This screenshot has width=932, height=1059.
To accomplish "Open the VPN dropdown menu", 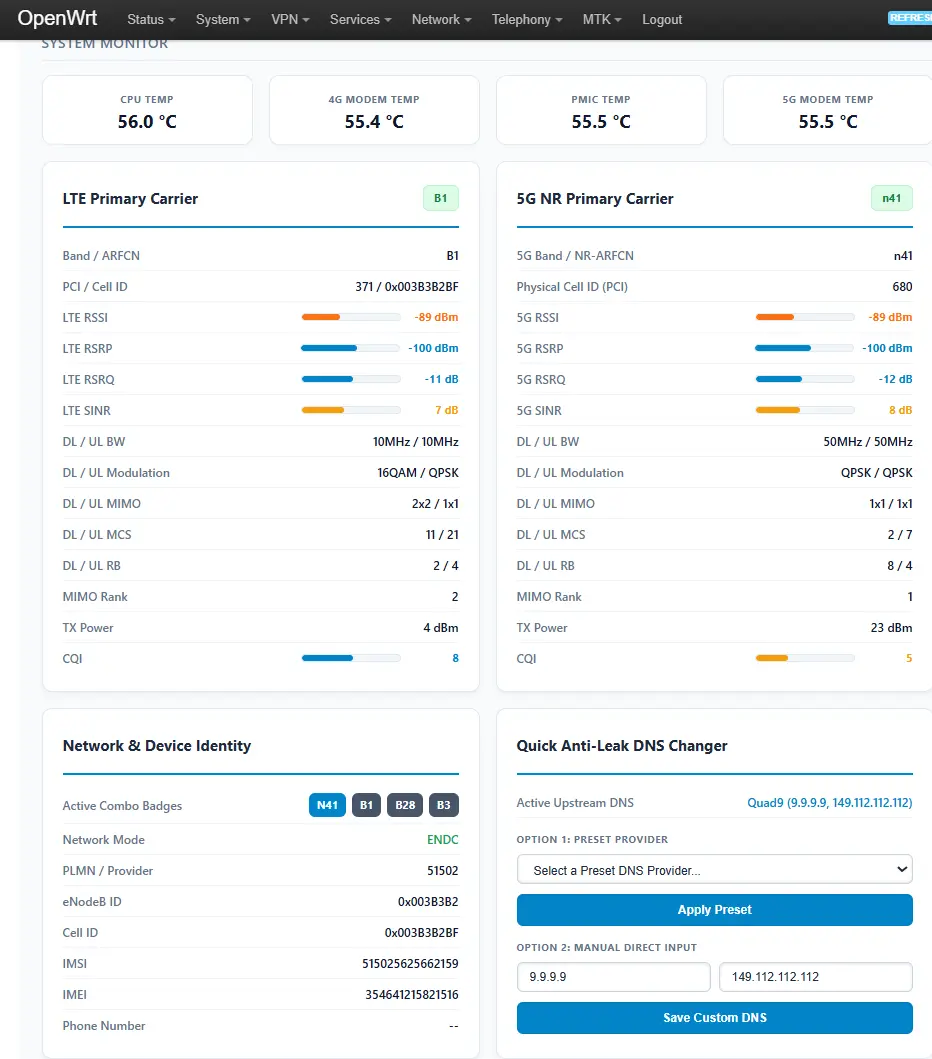I will (x=290, y=20).
